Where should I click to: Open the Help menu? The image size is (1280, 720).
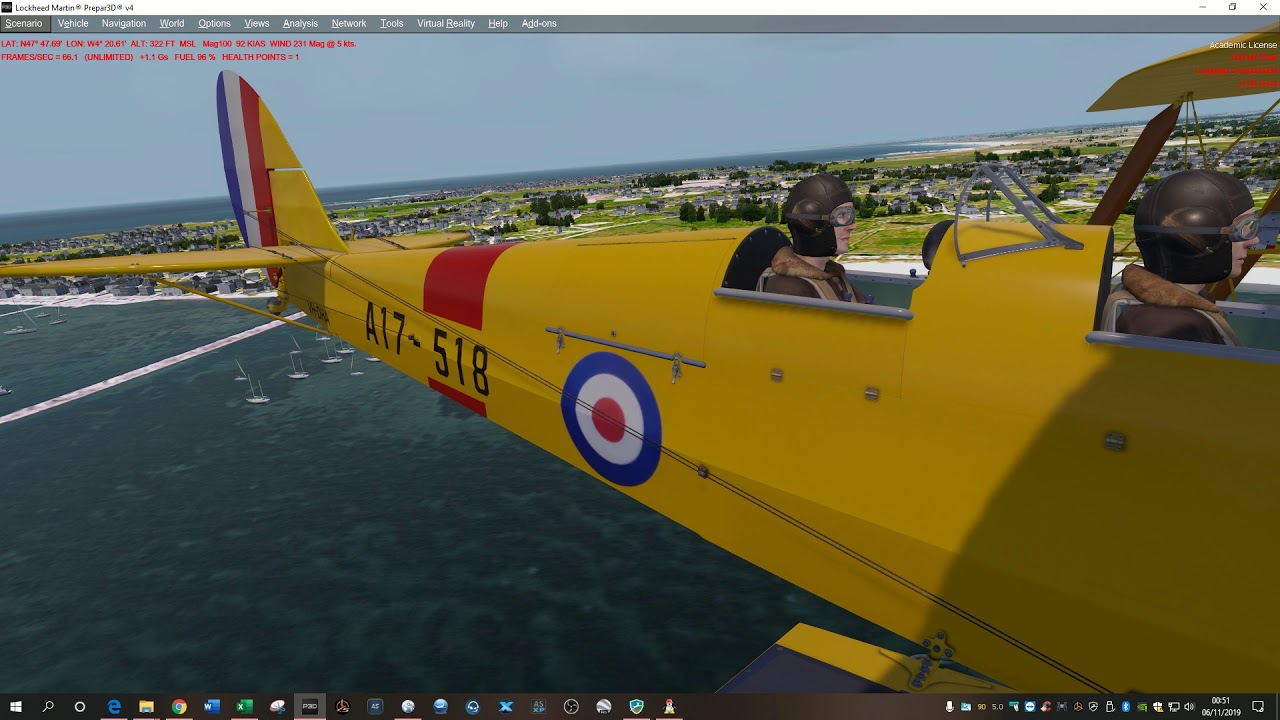tap(498, 23)
